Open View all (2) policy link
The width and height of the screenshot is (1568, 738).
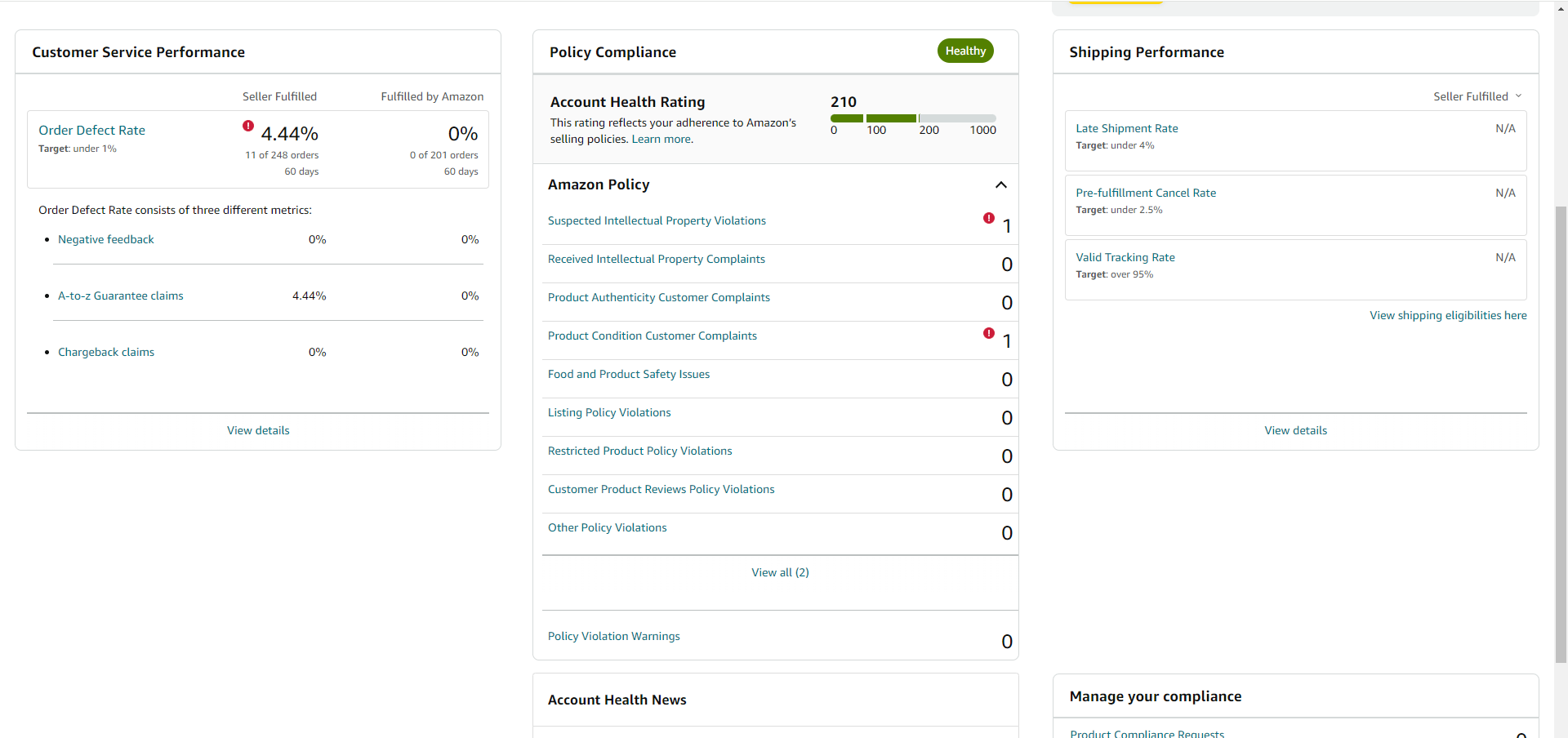[x=780, y=572]
